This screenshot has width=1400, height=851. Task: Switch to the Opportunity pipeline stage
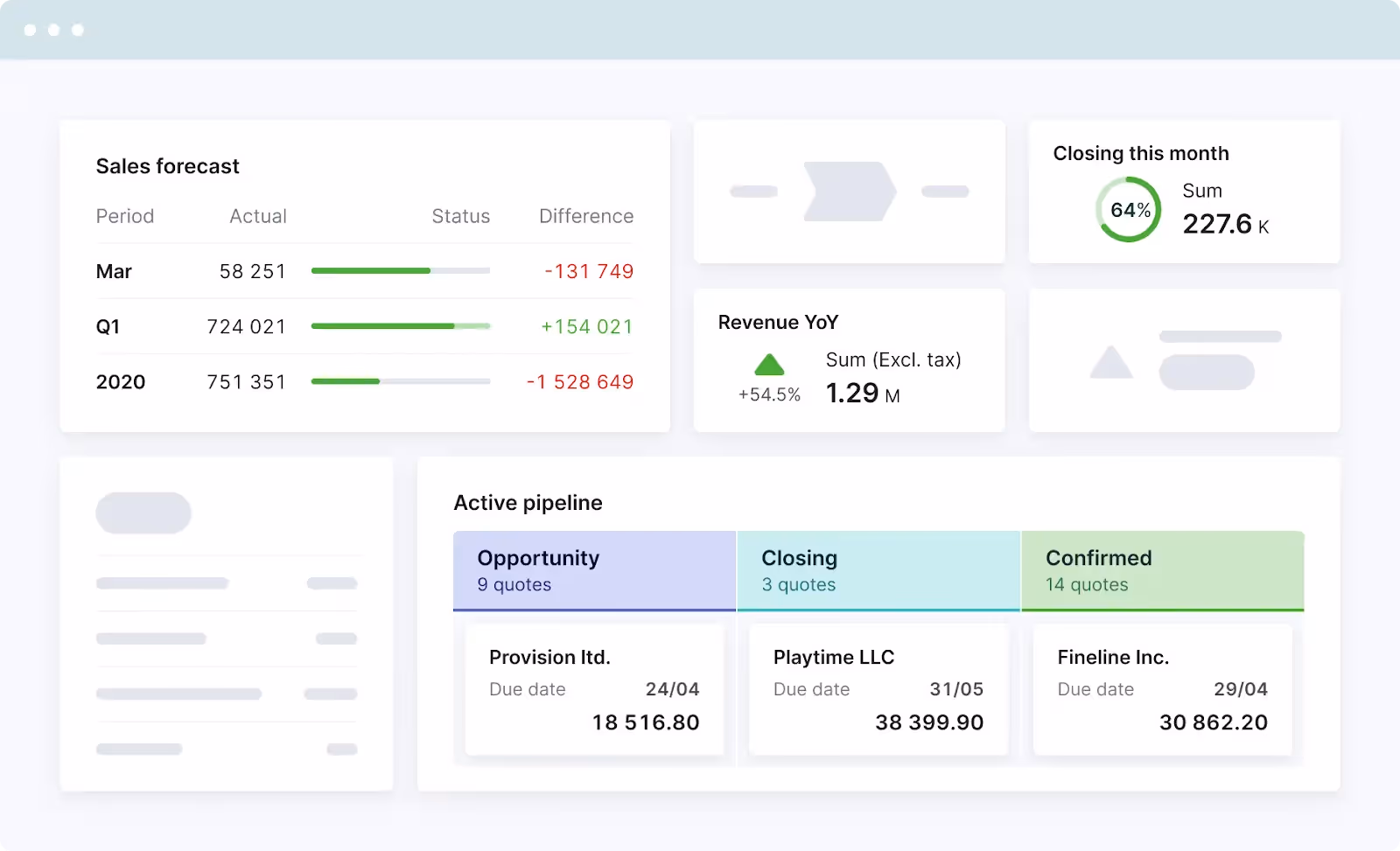(x=594, y=570)
